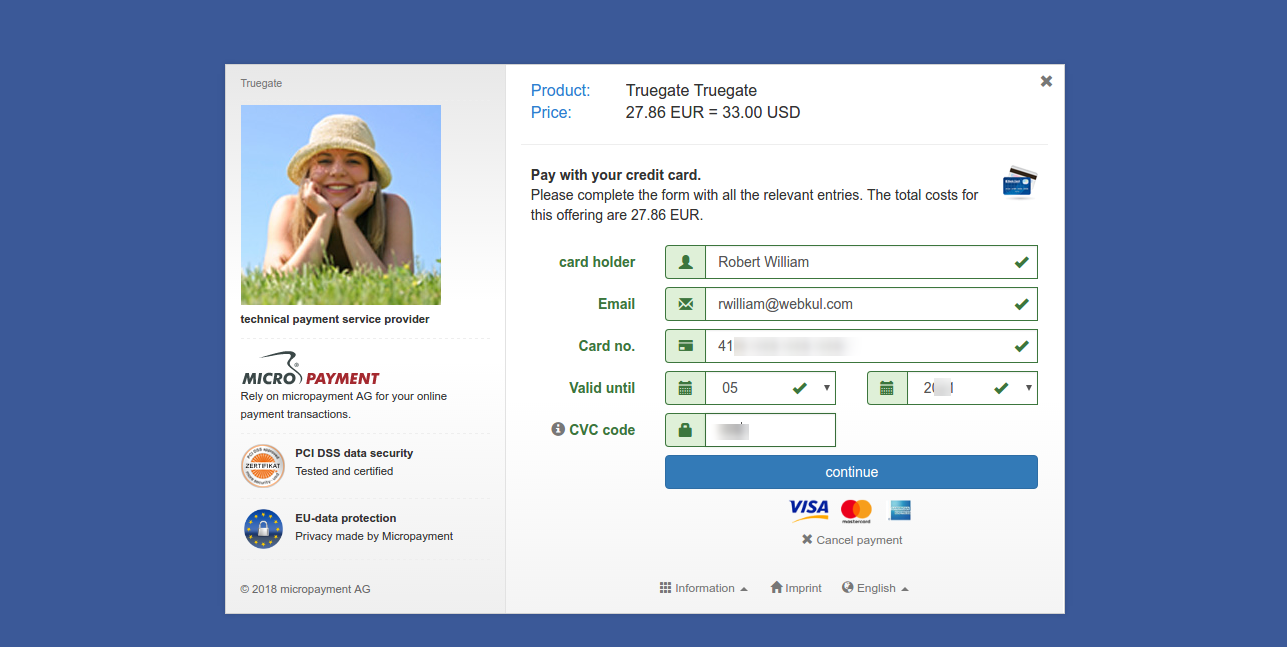This screenshot has height=647, width=1287.
Task: Click '© 2018 micropayment AG' text
Action: point(305,589)
